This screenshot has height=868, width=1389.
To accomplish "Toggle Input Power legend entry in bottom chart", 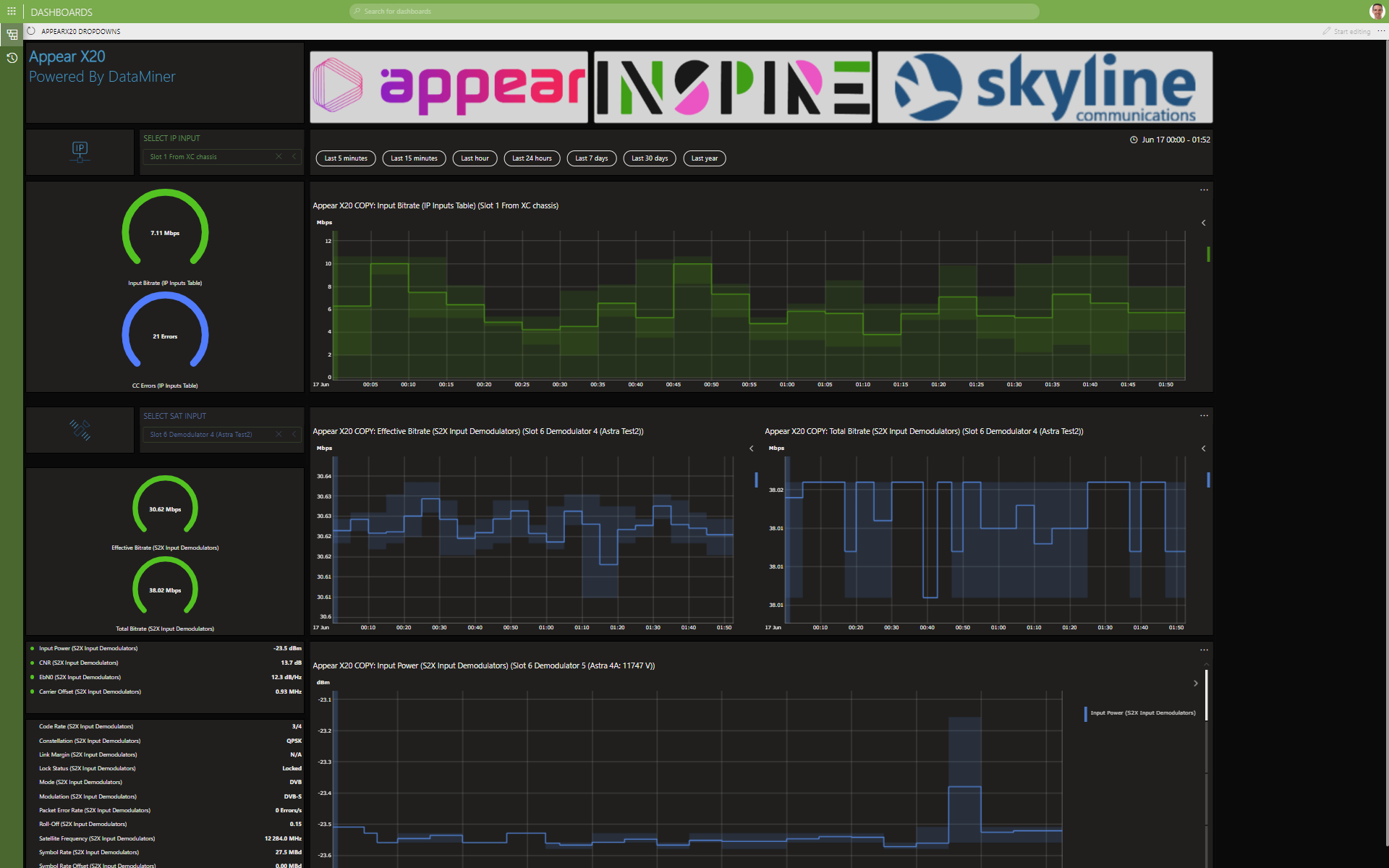I will pos(1140,713).
